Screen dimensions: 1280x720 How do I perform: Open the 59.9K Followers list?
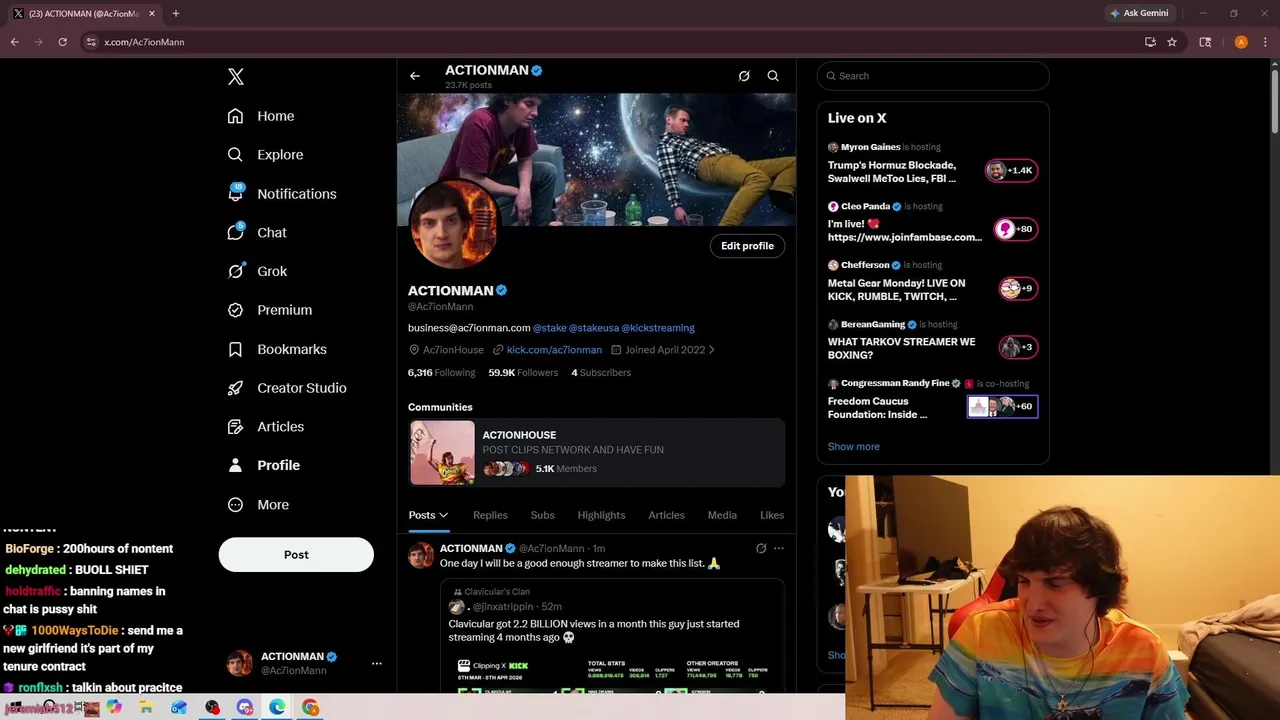[523, 373]
